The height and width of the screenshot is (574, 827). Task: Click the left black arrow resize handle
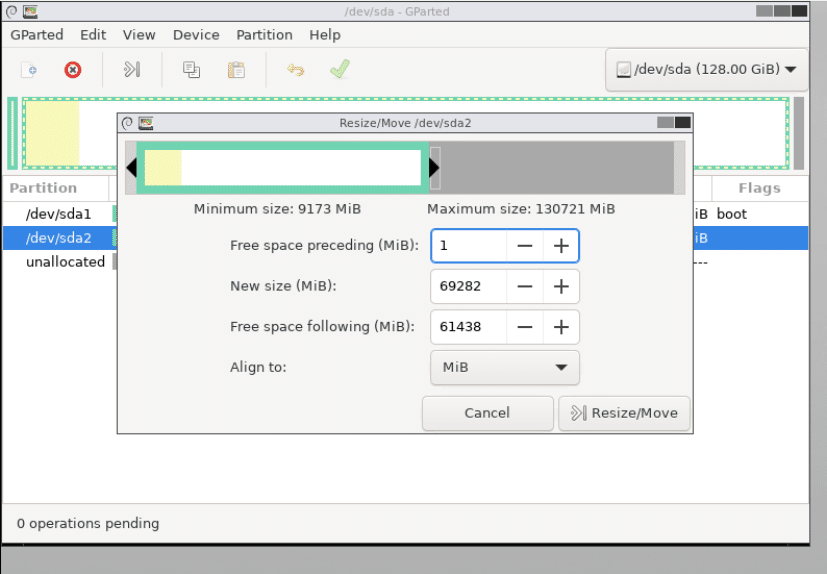coord(132,168)
